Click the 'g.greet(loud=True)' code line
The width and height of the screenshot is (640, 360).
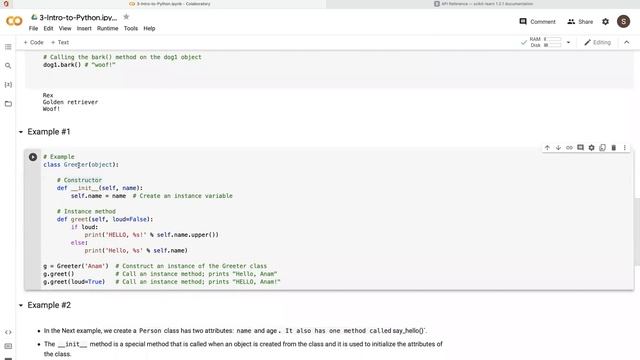(74, 282)
